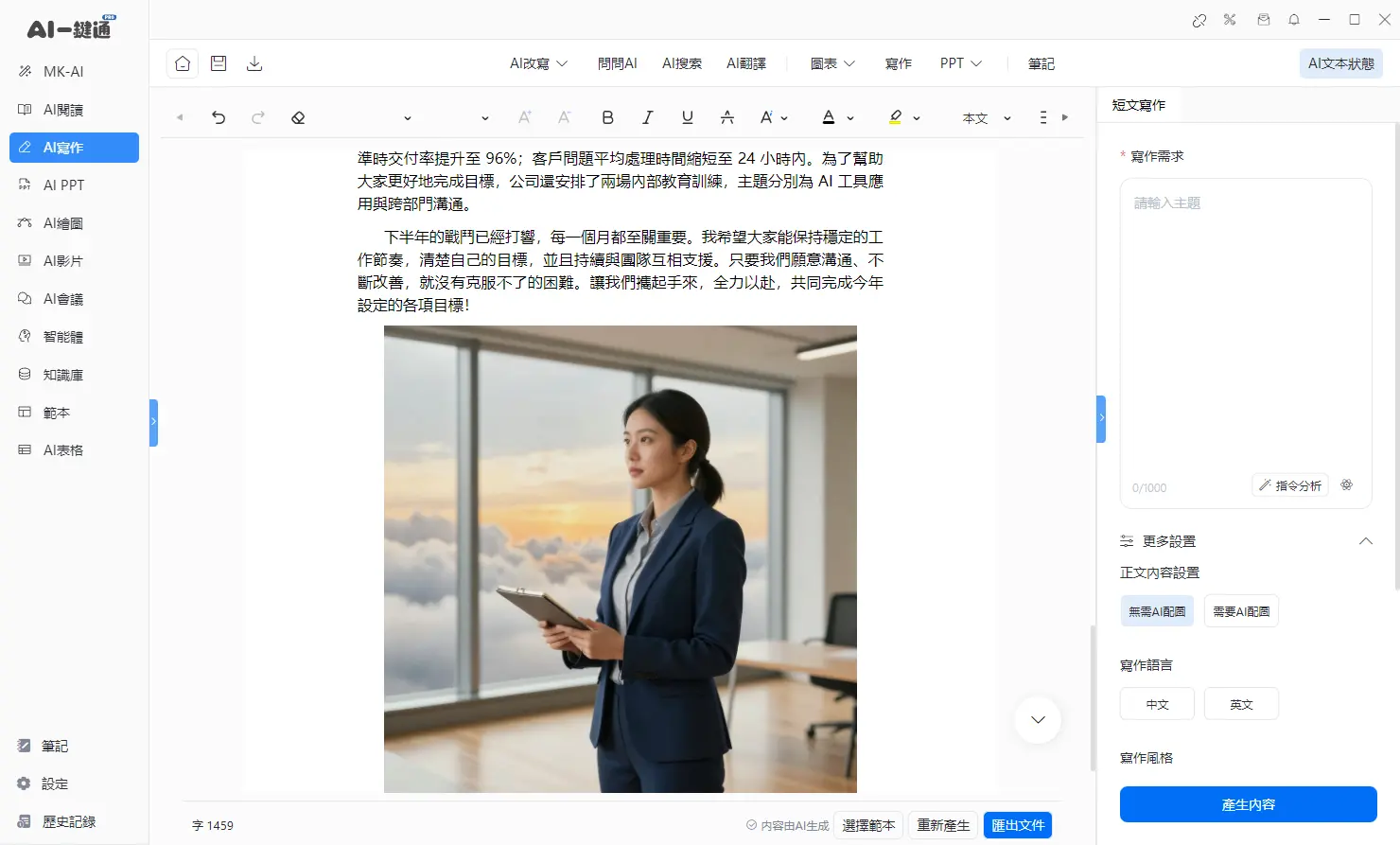The image size is (1400, 845).
Task: Open AI搜索 in the top menu
Action: coord(682,63)
